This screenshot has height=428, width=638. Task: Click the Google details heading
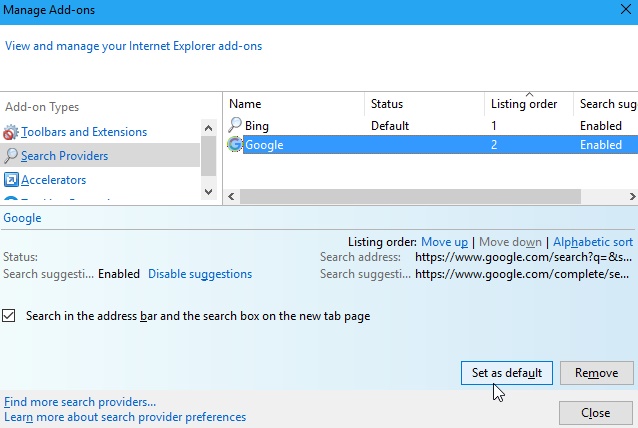pyautogui.click(x=22, y=218)
